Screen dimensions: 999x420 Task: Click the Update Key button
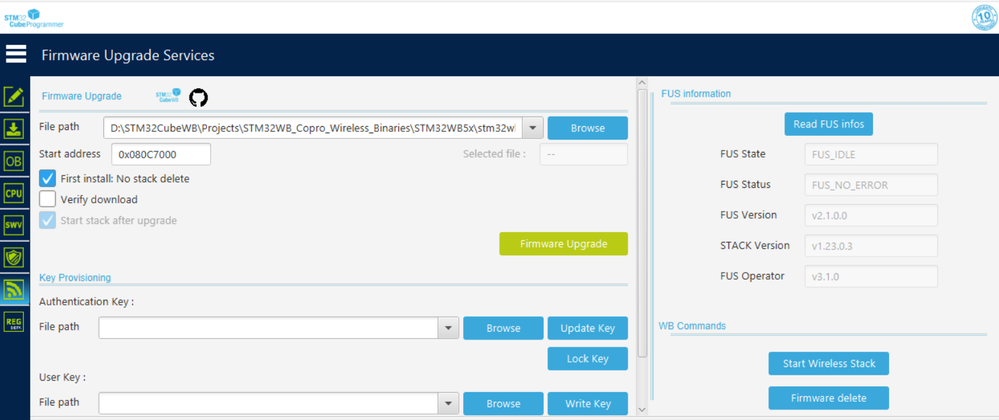[587, 328]
